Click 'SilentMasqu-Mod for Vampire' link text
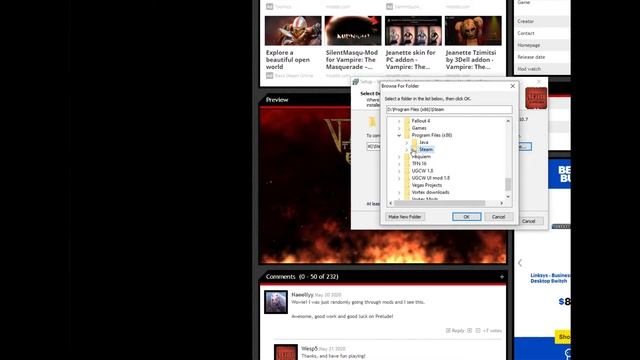Screen dimensions: 640x360 (x=352, y=60)
